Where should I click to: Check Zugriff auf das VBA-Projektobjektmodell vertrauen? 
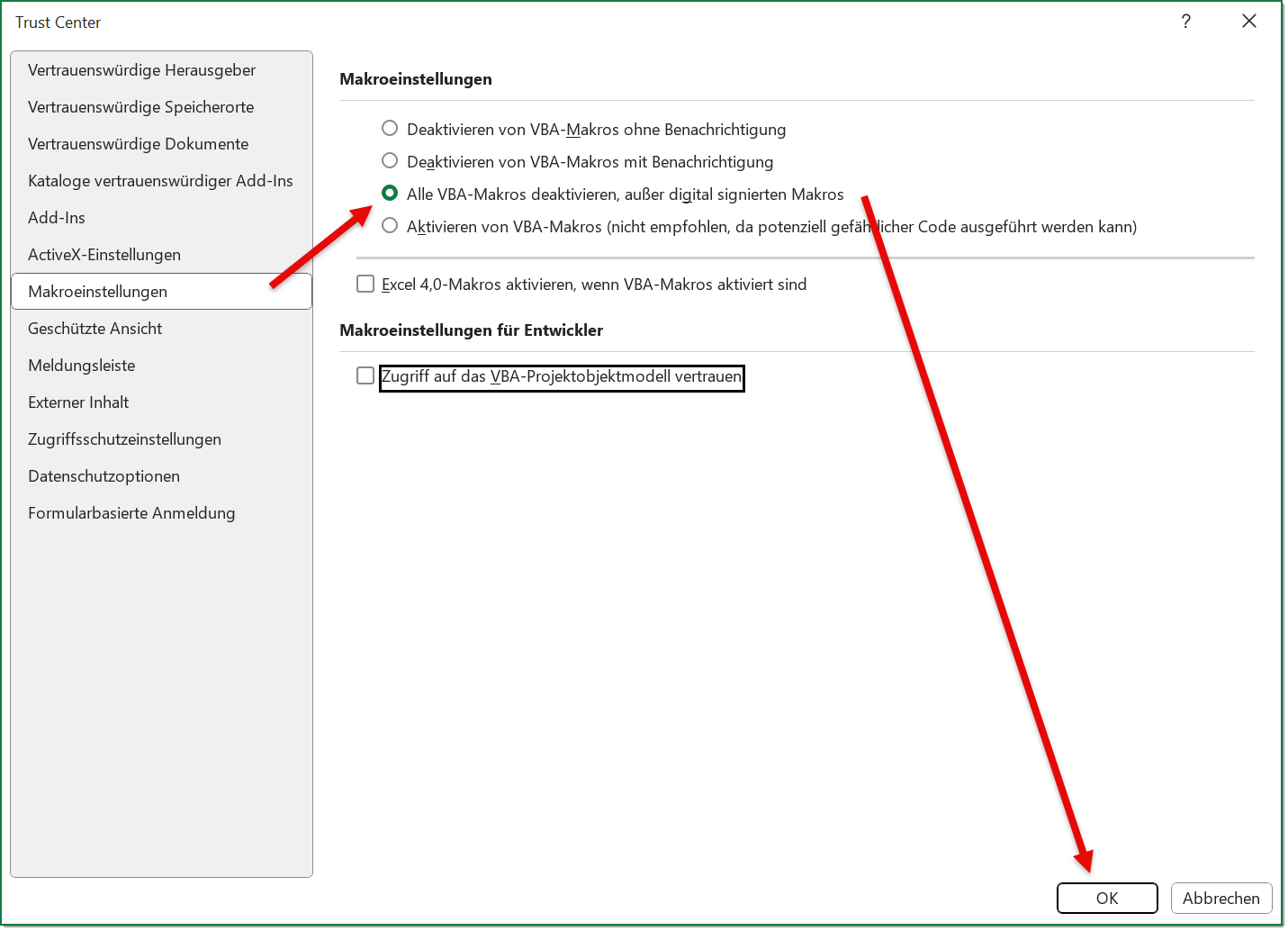[365, 376]
